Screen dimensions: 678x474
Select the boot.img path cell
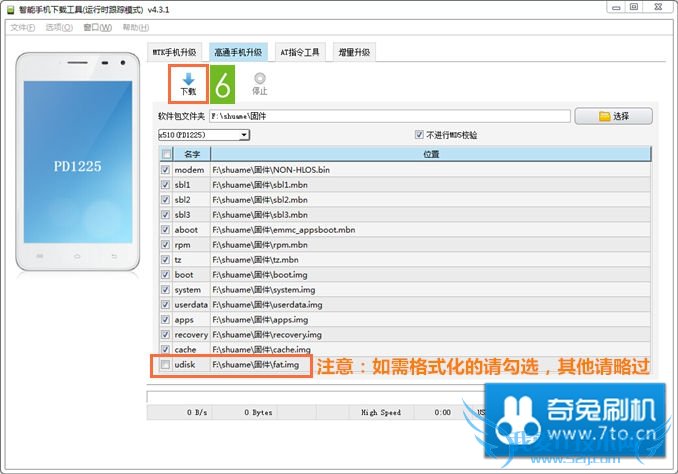click(431, 275)
